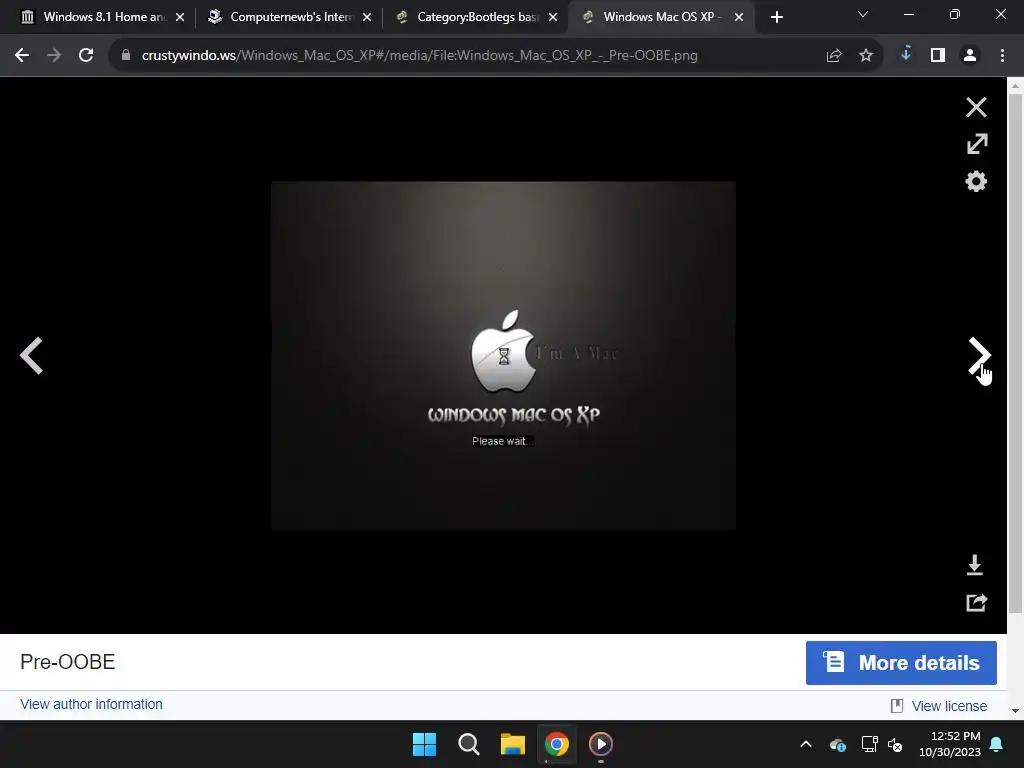Click the More details button
Image resolution: width=1024 pixels, height=768 pixels.
coord(901,663)
